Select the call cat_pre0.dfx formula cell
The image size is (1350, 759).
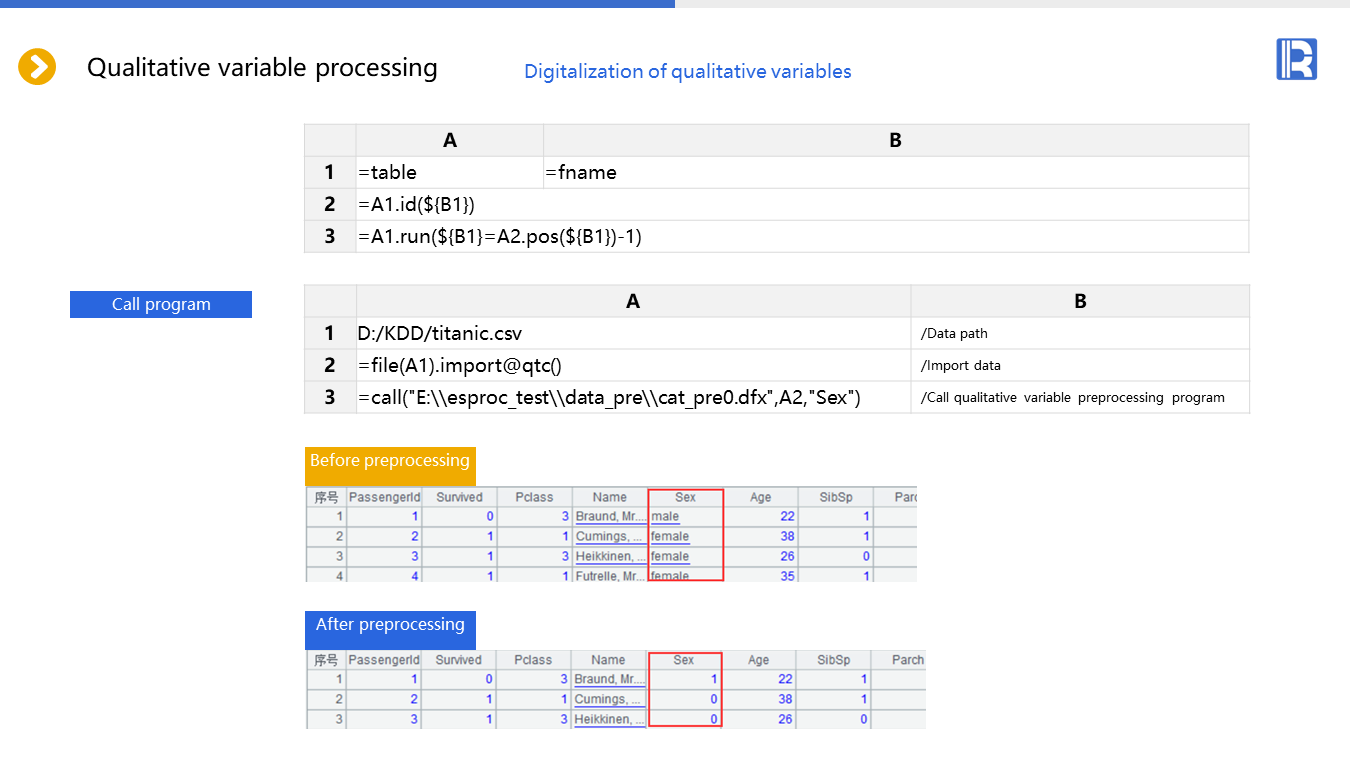click(x=632, y=397)
